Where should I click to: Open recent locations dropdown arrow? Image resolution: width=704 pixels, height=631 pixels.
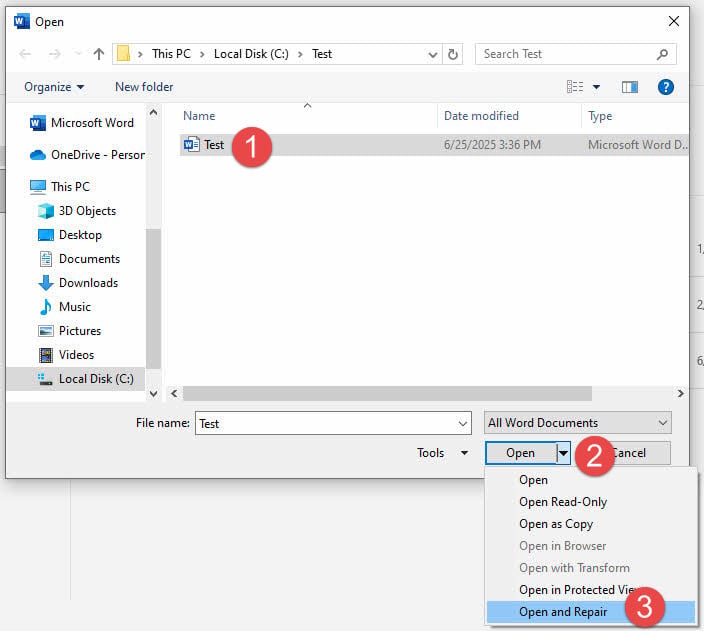78,54
